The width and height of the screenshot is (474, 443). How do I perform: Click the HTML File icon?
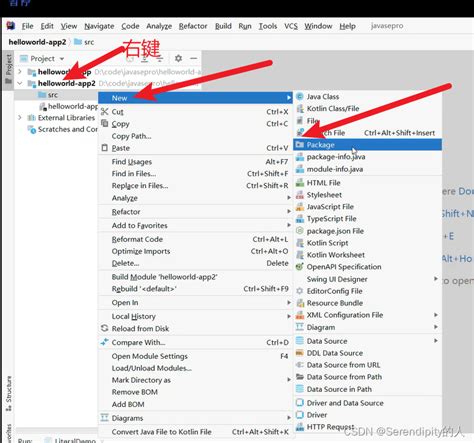coord(300,183)
